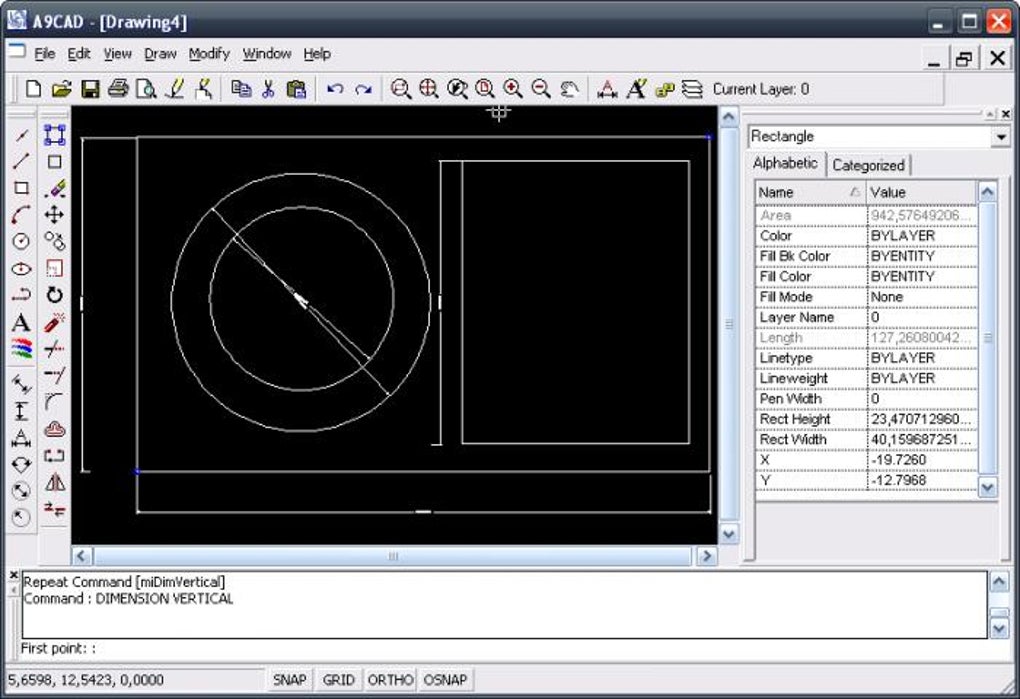Open the Draw menu
Screen dimensions: 1020x699
[x=160, y=54]
